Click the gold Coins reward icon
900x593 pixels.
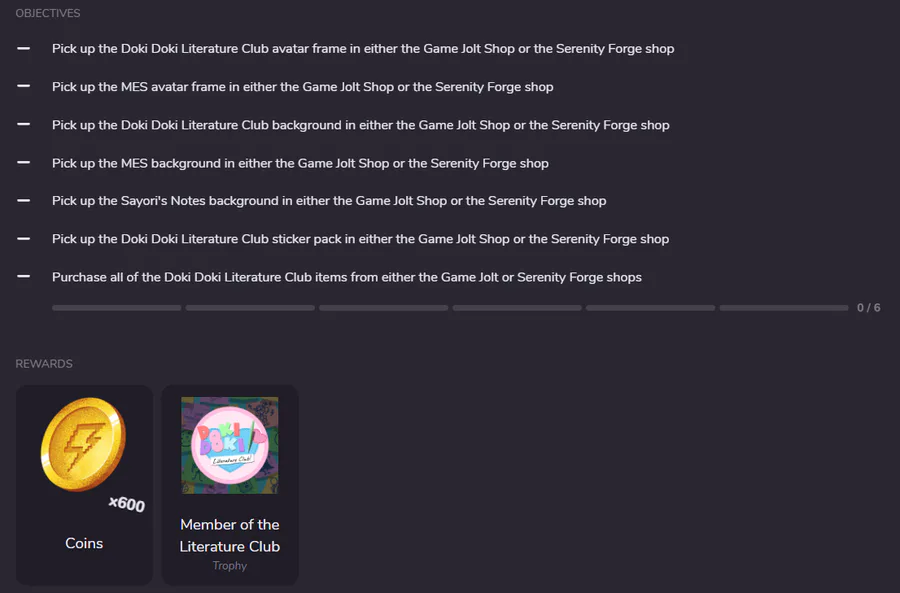tap(83, 444)
